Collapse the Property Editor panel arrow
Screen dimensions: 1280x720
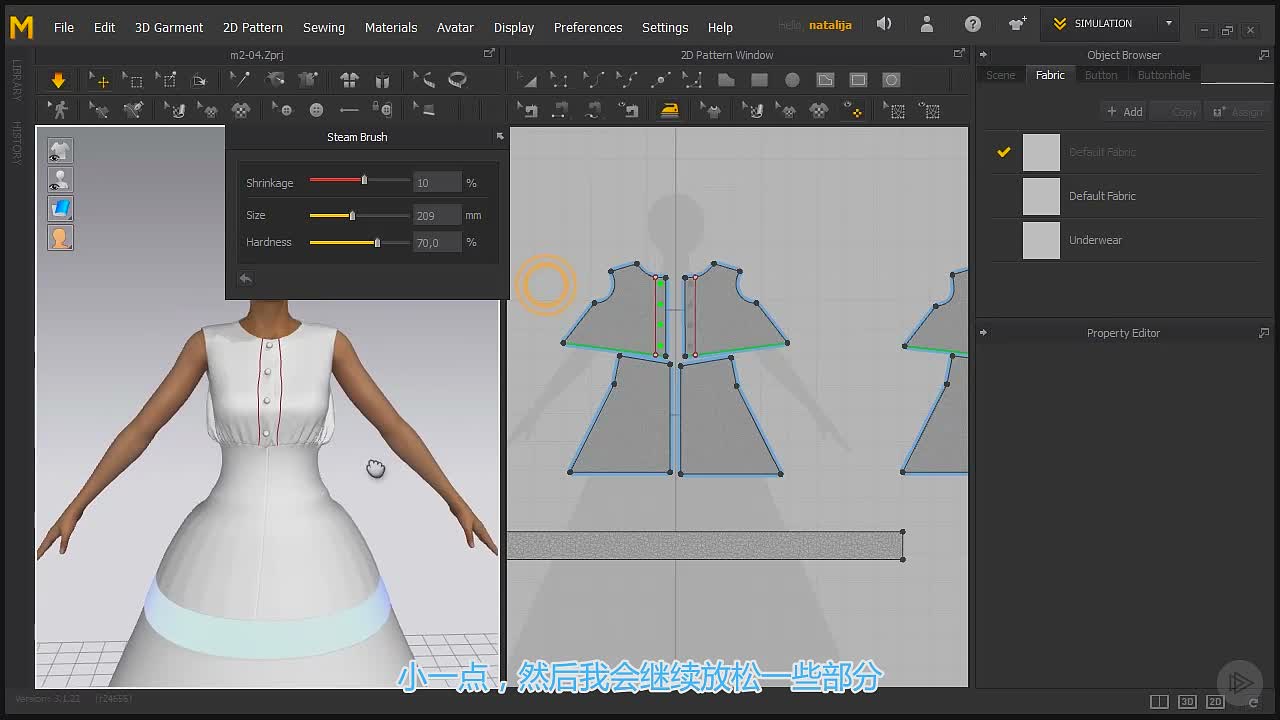click(983, 333)
